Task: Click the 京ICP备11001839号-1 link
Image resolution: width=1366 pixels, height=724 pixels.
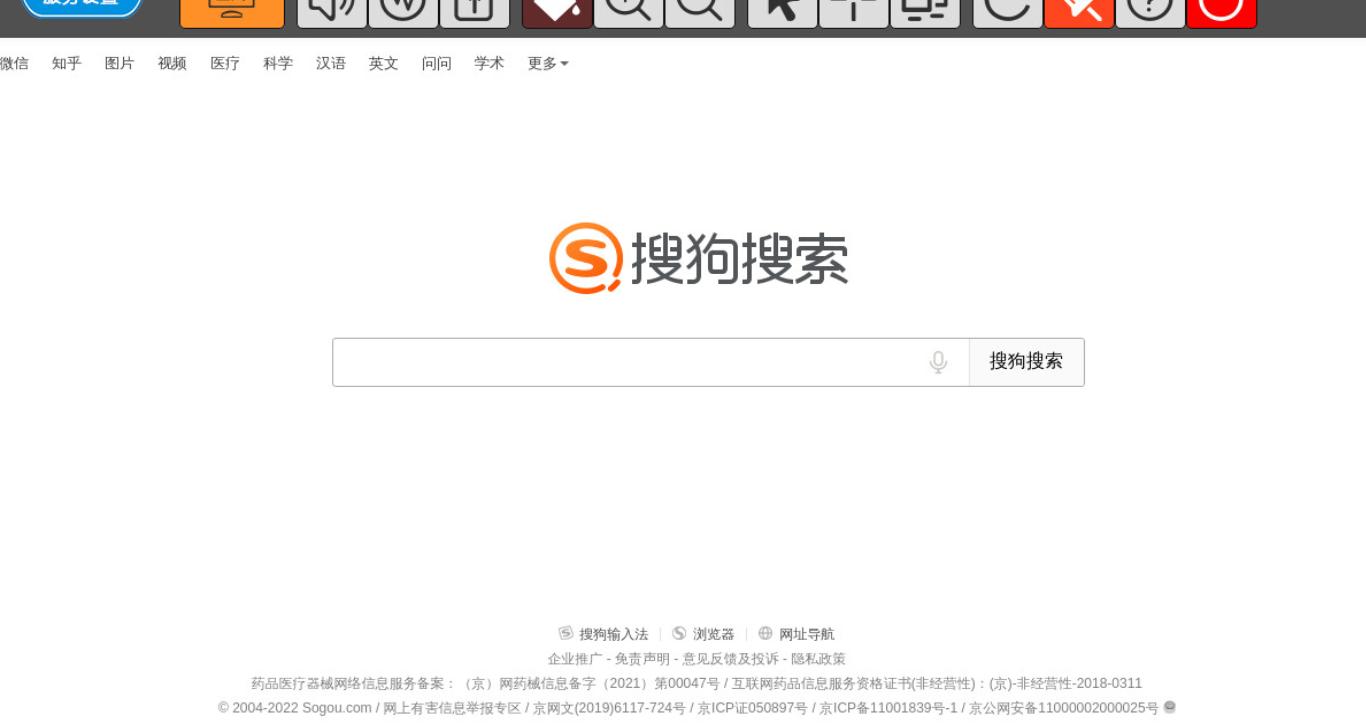Action: [x=888, y=708]
